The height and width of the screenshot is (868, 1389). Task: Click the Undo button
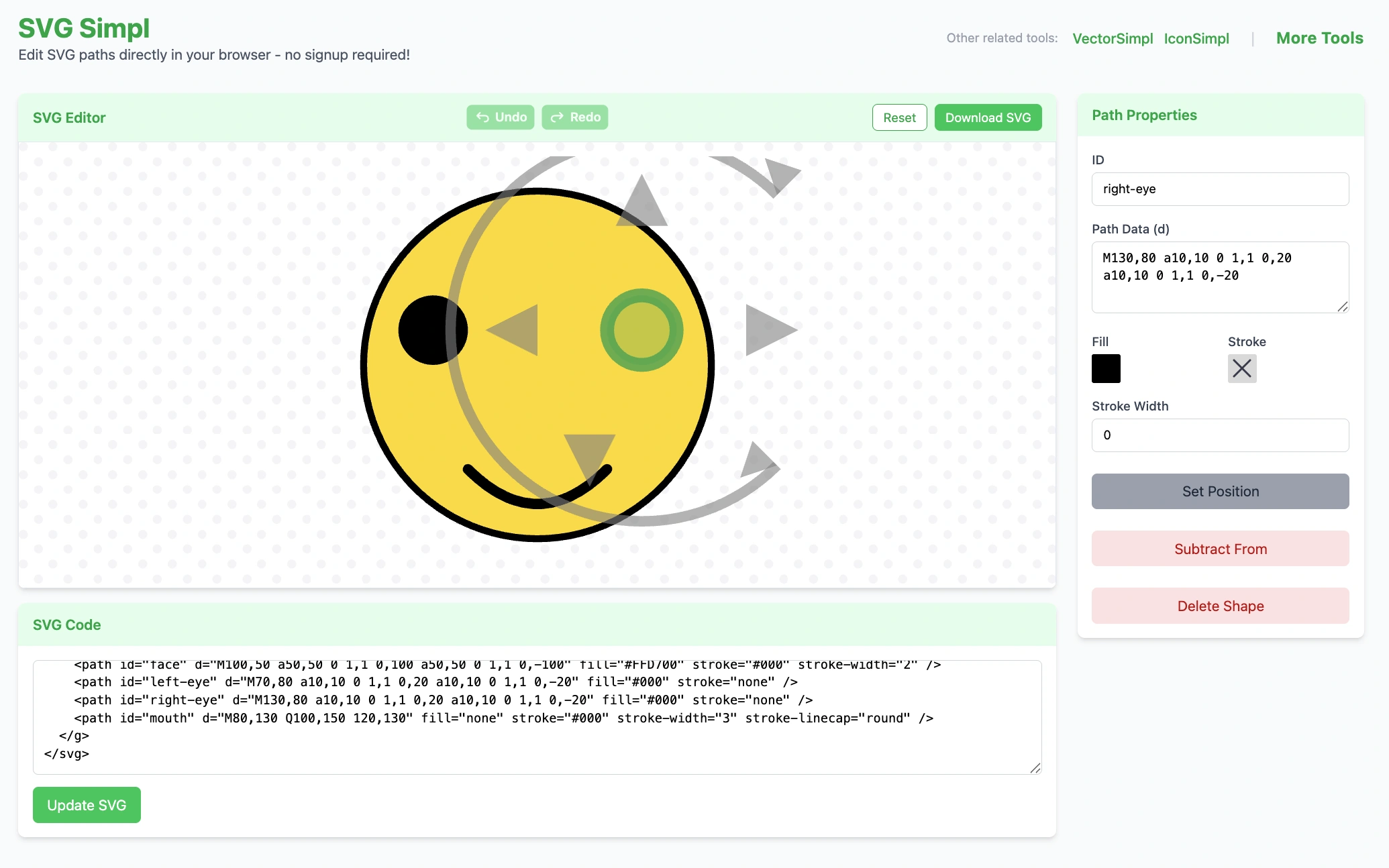coord(501,117)
